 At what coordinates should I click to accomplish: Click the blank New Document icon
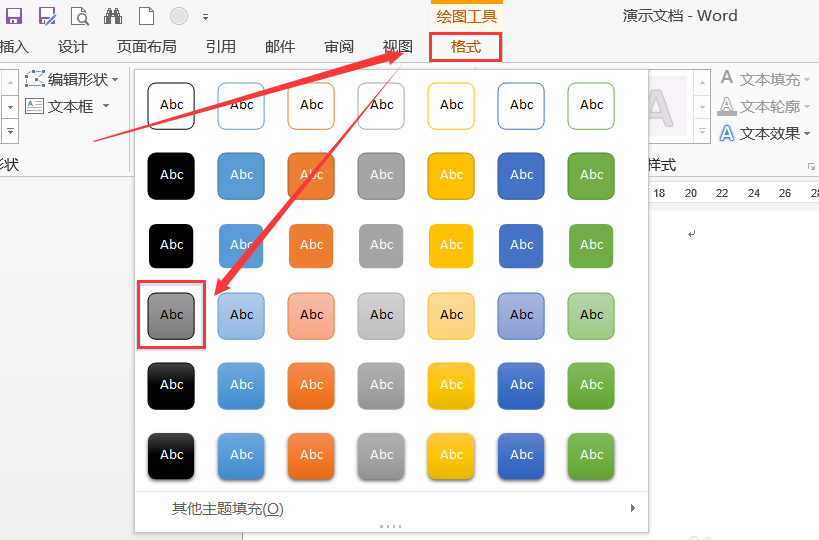[146, 16]
